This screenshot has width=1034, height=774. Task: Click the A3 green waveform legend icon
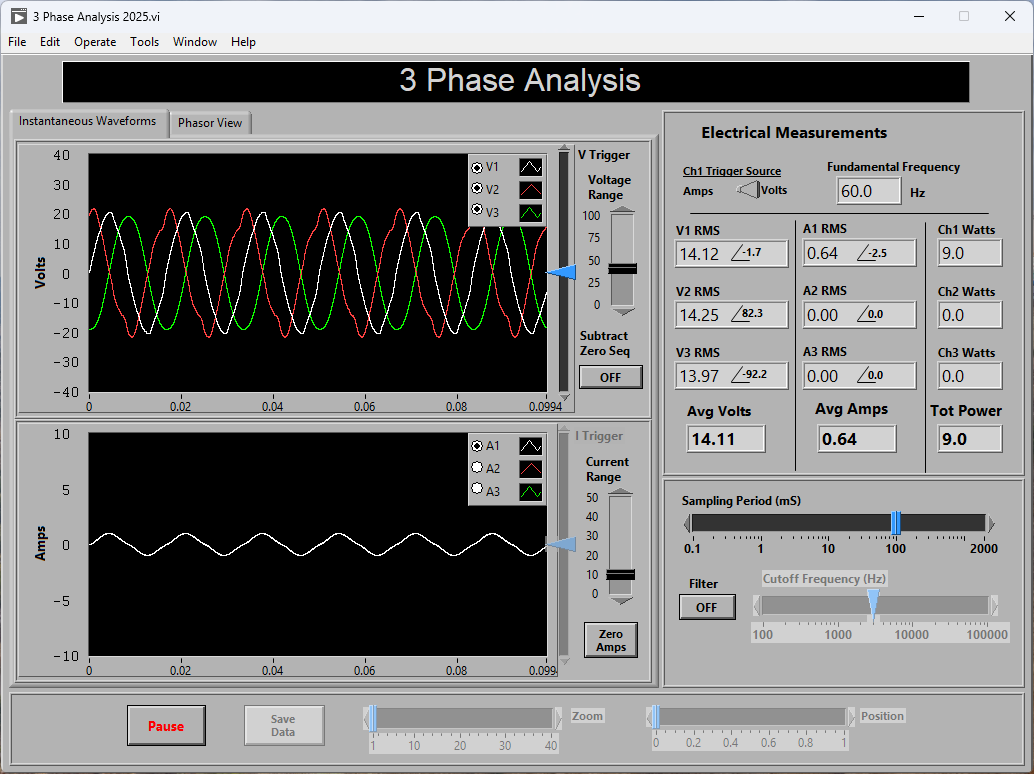point(531,491)
